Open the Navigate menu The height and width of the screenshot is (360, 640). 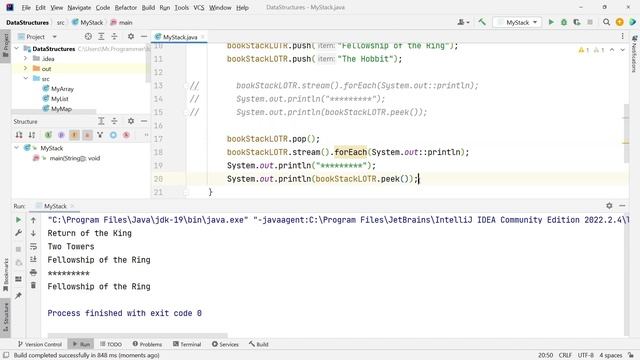tap(79, 8)
